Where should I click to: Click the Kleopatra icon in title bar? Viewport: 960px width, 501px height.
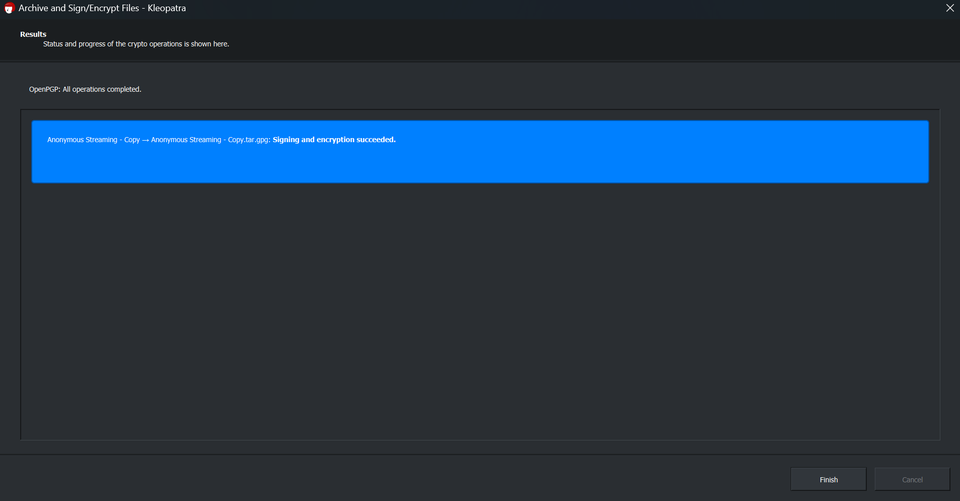pos(9,8)
